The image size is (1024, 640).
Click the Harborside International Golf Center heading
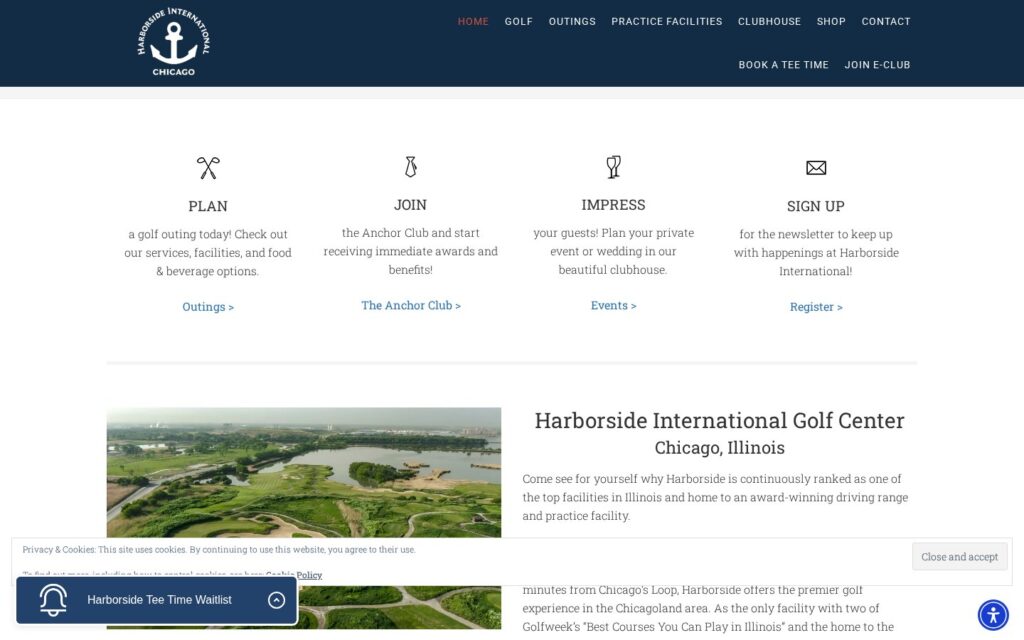point(720,421)
